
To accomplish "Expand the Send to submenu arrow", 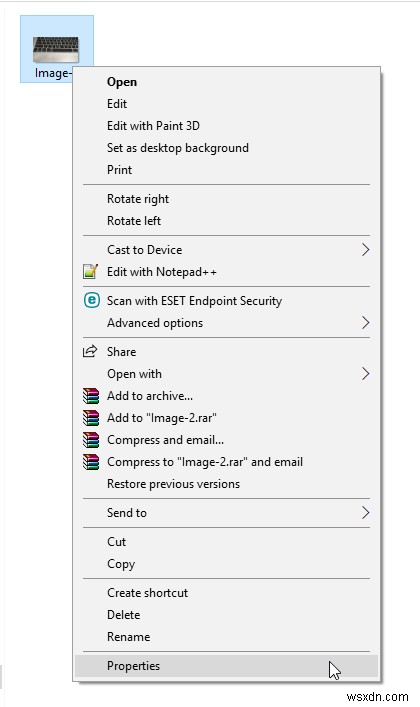I will (365, 513).
